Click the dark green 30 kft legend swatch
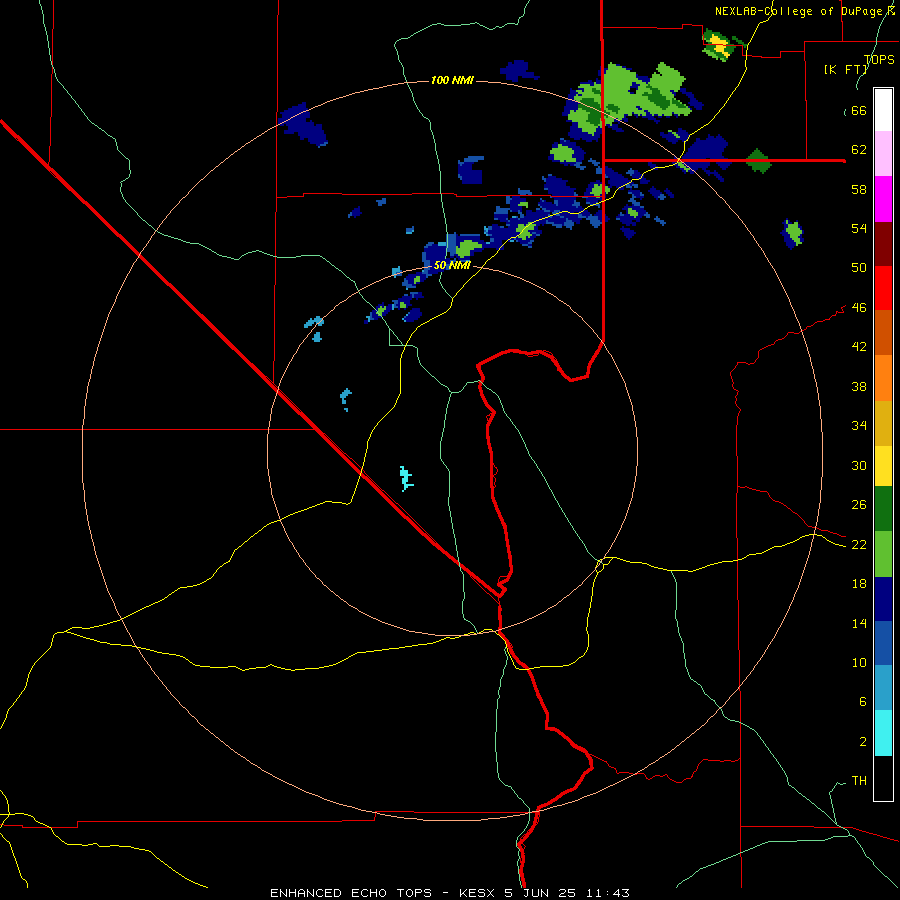Viewport: 900px width, 900px height. [883, 509]
